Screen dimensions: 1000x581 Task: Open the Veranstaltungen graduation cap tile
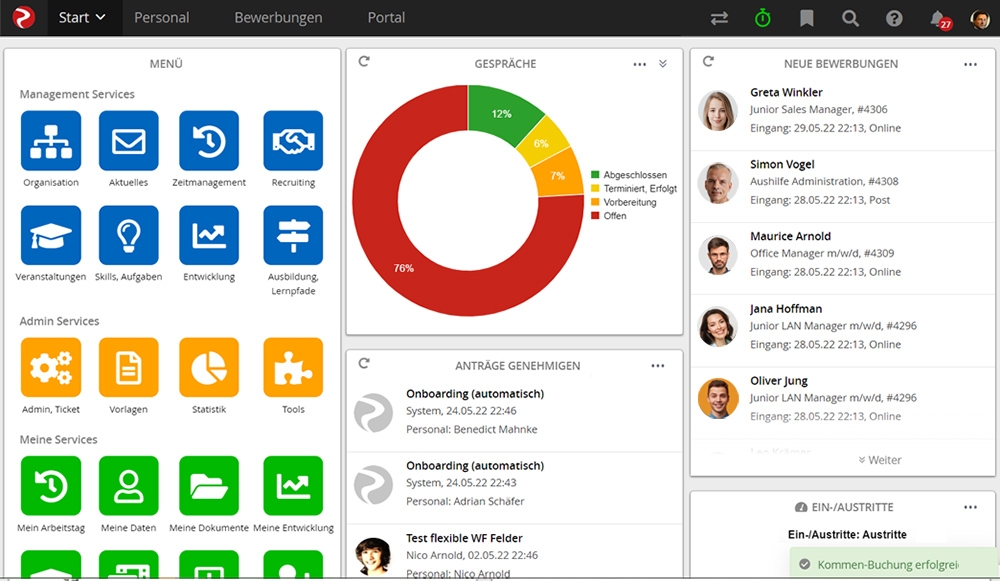(51, 235)
